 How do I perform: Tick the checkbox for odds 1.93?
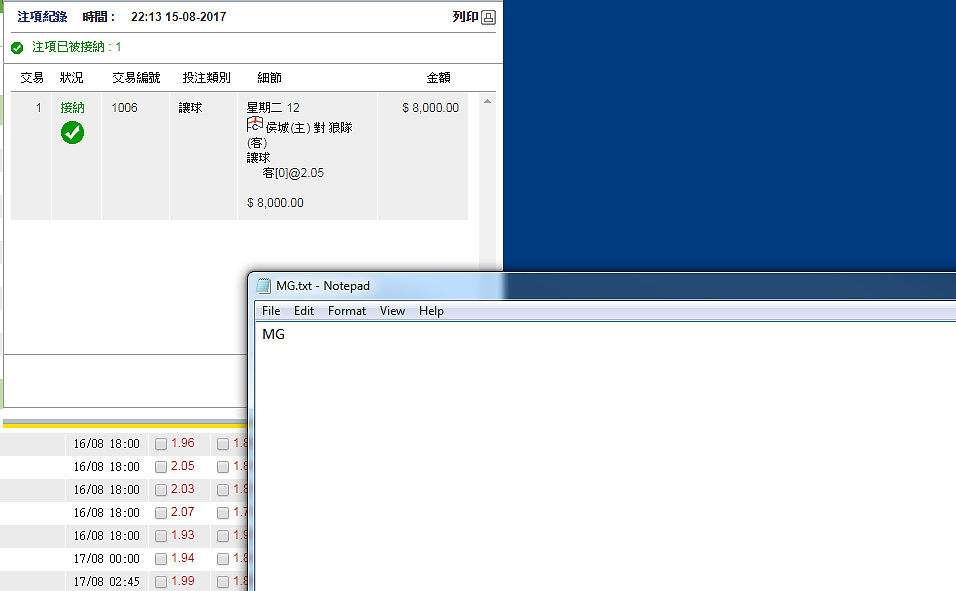click(161, 536)
